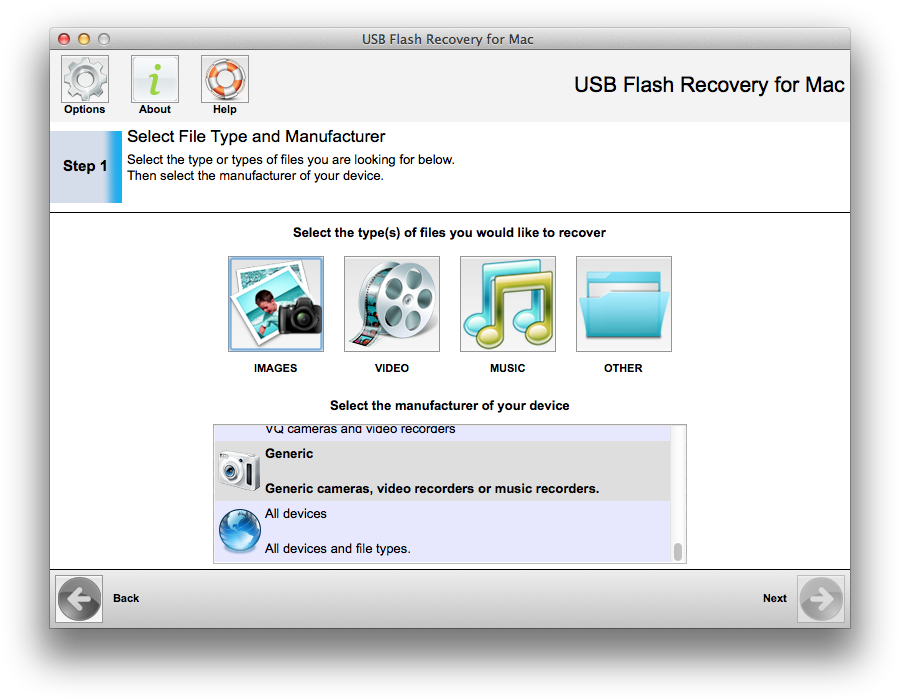Click the Generic camera icon in the list

(x=239, y=470)
